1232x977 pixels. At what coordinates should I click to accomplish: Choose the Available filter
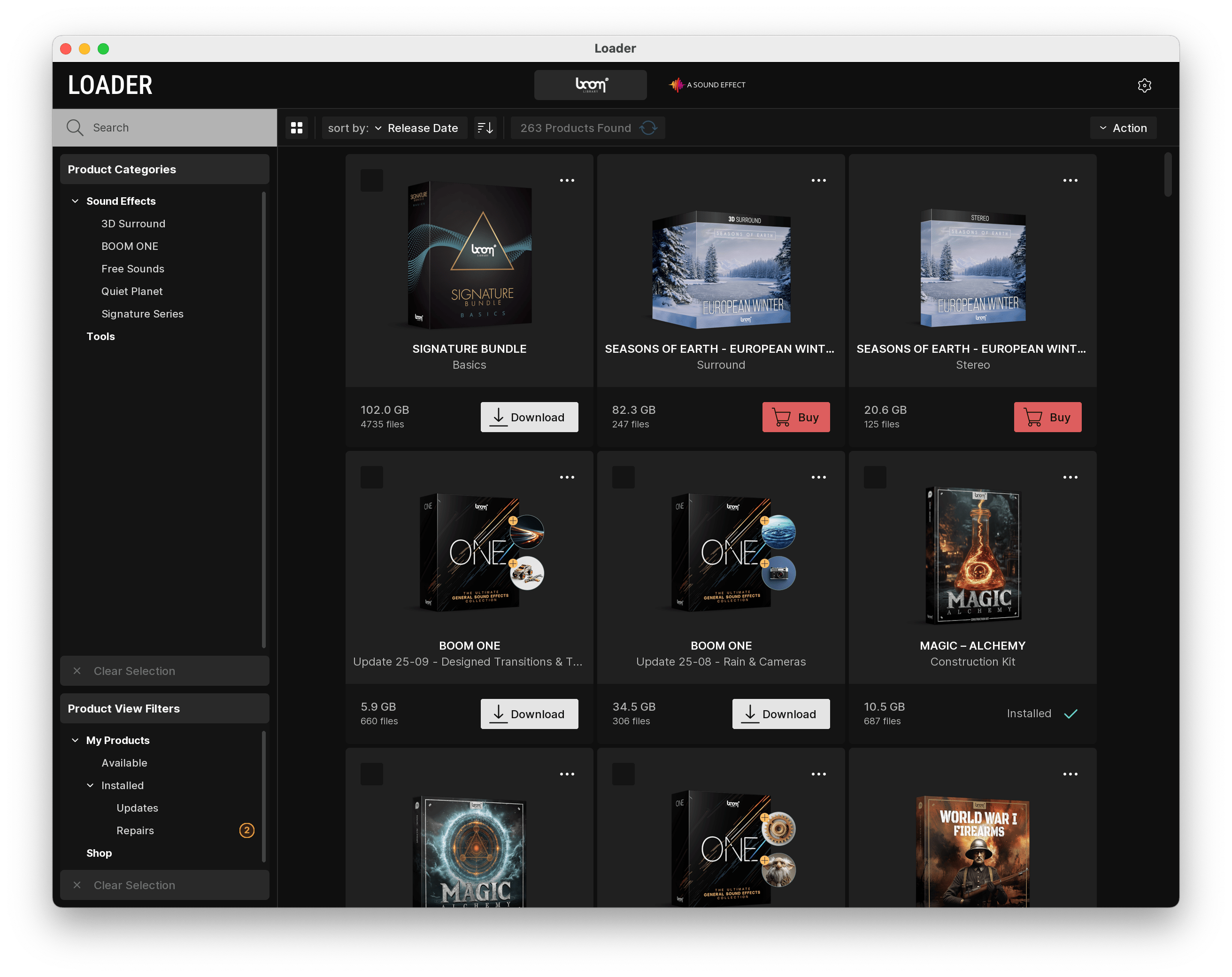point(124,763)
